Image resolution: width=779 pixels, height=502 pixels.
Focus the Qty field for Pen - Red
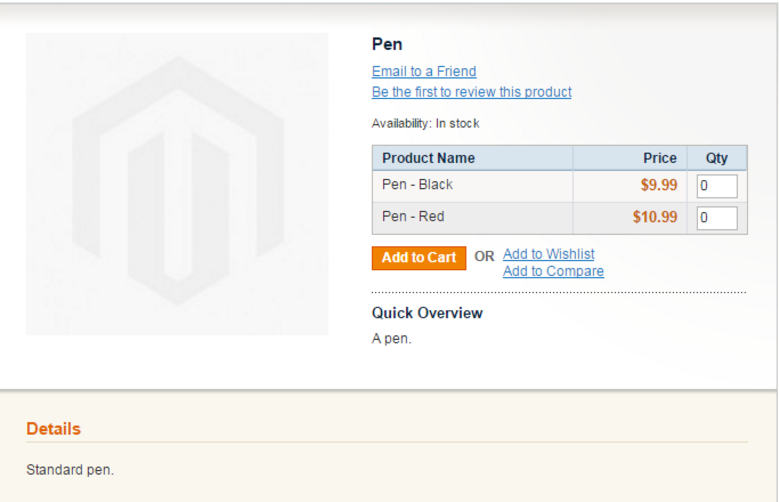click(717, 218)
